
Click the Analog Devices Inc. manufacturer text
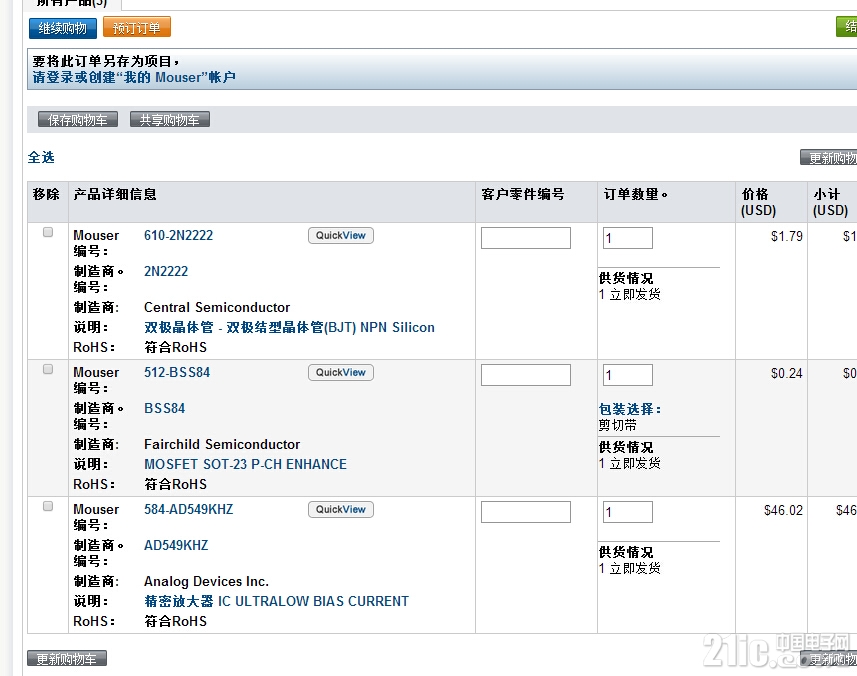(x=206, y=581)
